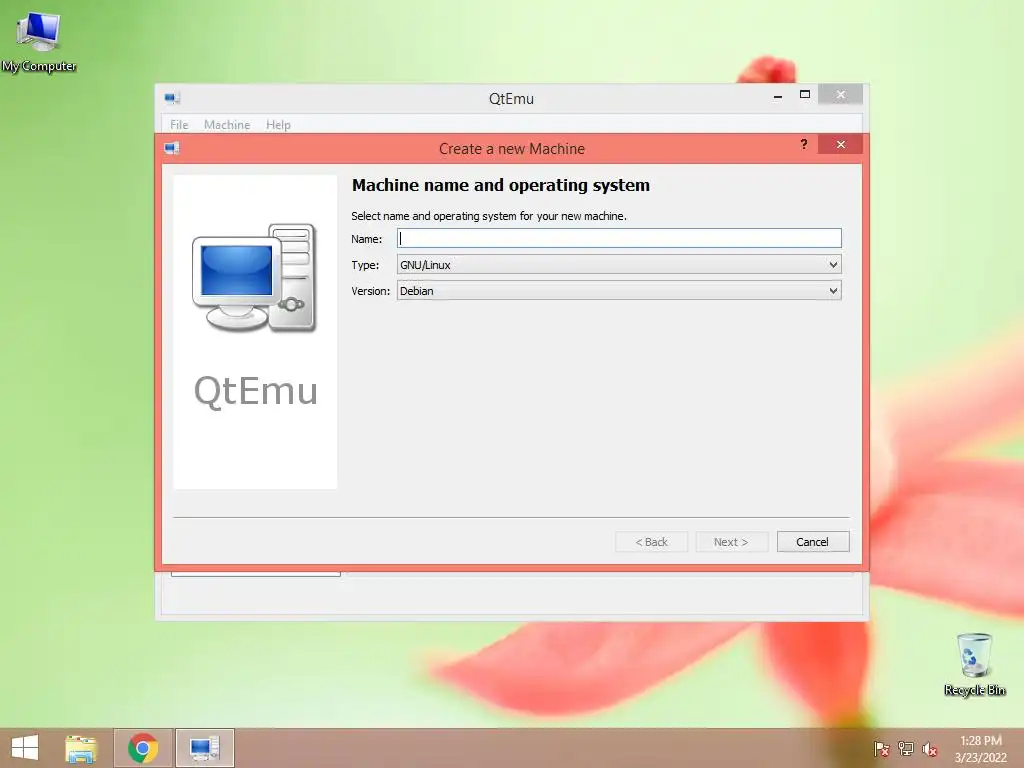
Task: Maximize the QtEmu main window
Action: pos(805,95)
